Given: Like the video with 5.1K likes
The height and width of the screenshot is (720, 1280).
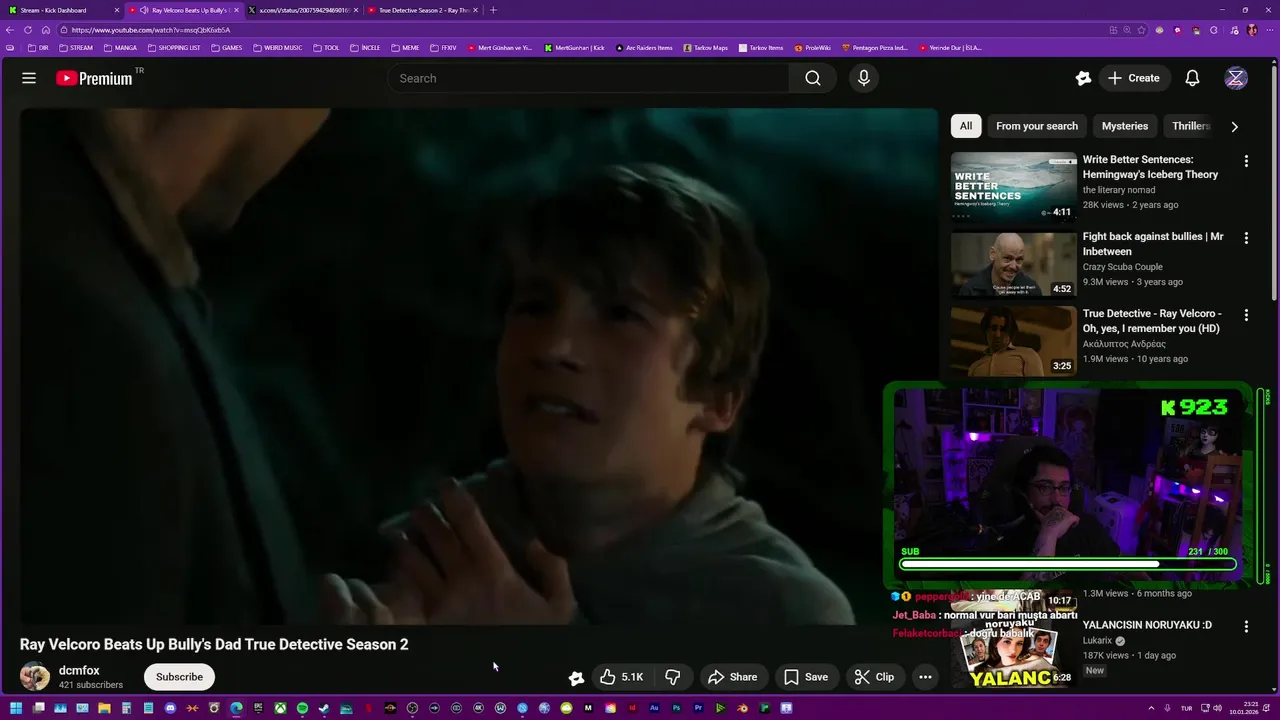Looking at the screenshot, I should pos(621,677).
